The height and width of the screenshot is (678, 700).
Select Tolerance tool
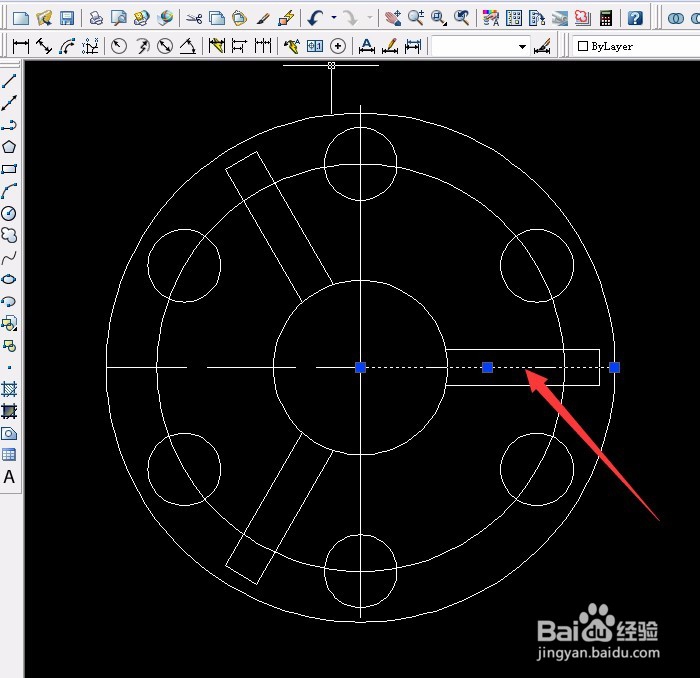pos(315,46)
